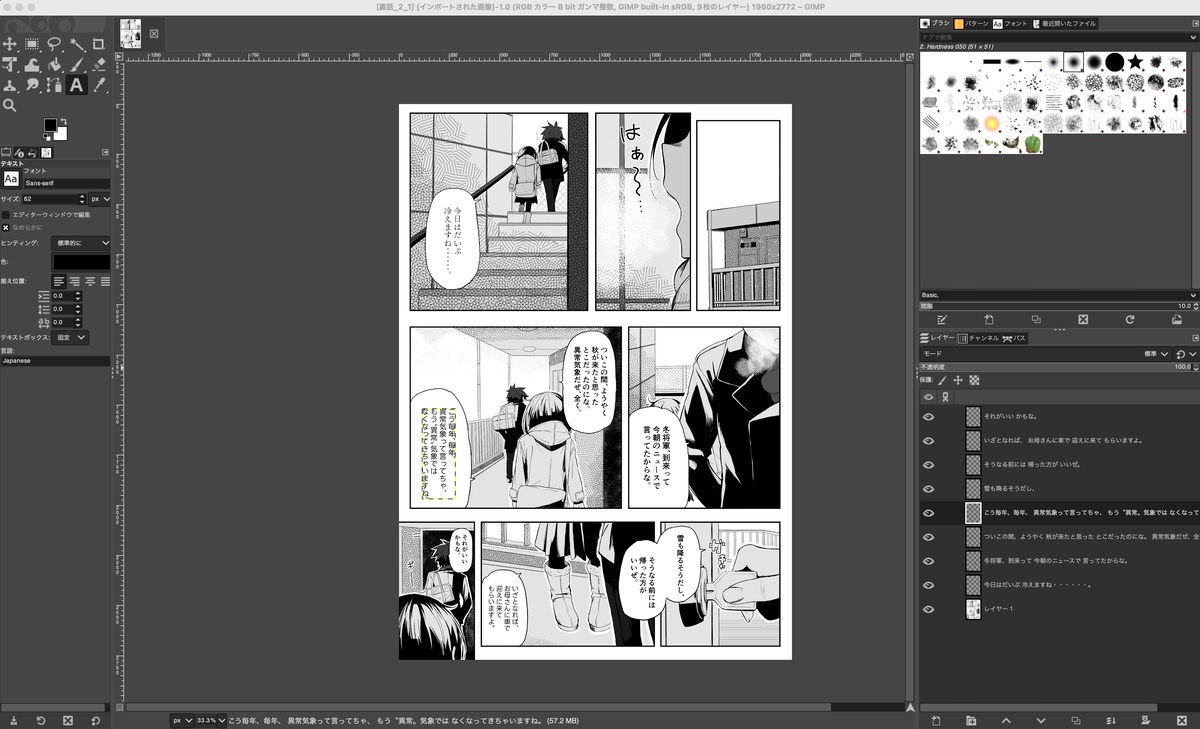Viewport: 1200px width, 729px height.
Task: Click the delete brush icon
Action: (1083, 320)
